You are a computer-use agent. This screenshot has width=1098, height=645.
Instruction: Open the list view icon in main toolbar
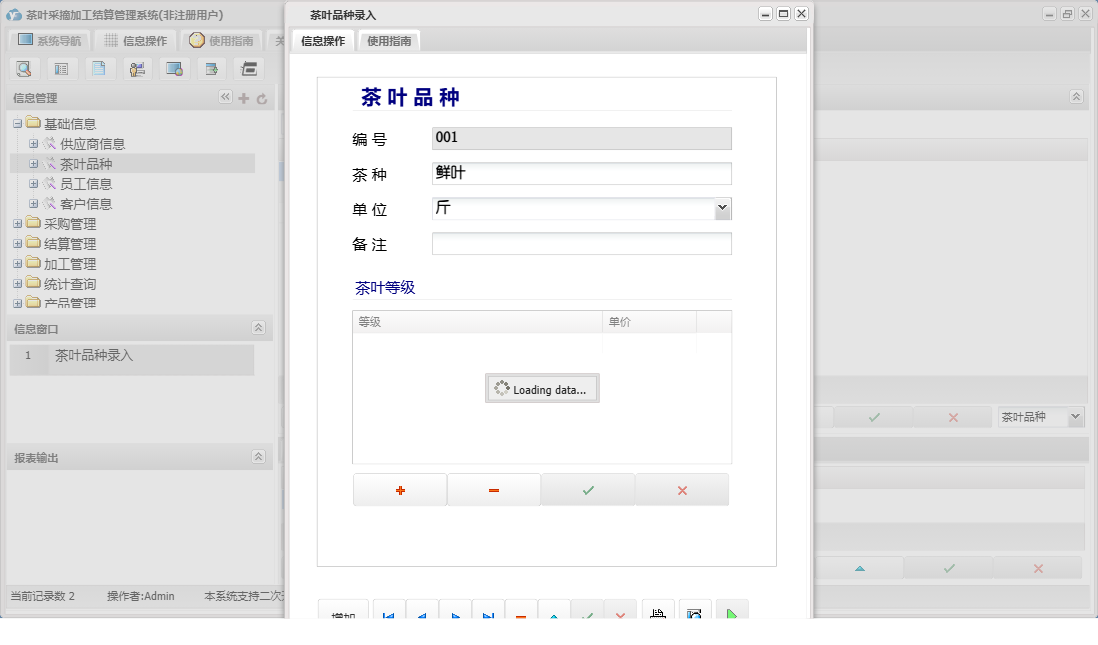click(x=62, y=69)
